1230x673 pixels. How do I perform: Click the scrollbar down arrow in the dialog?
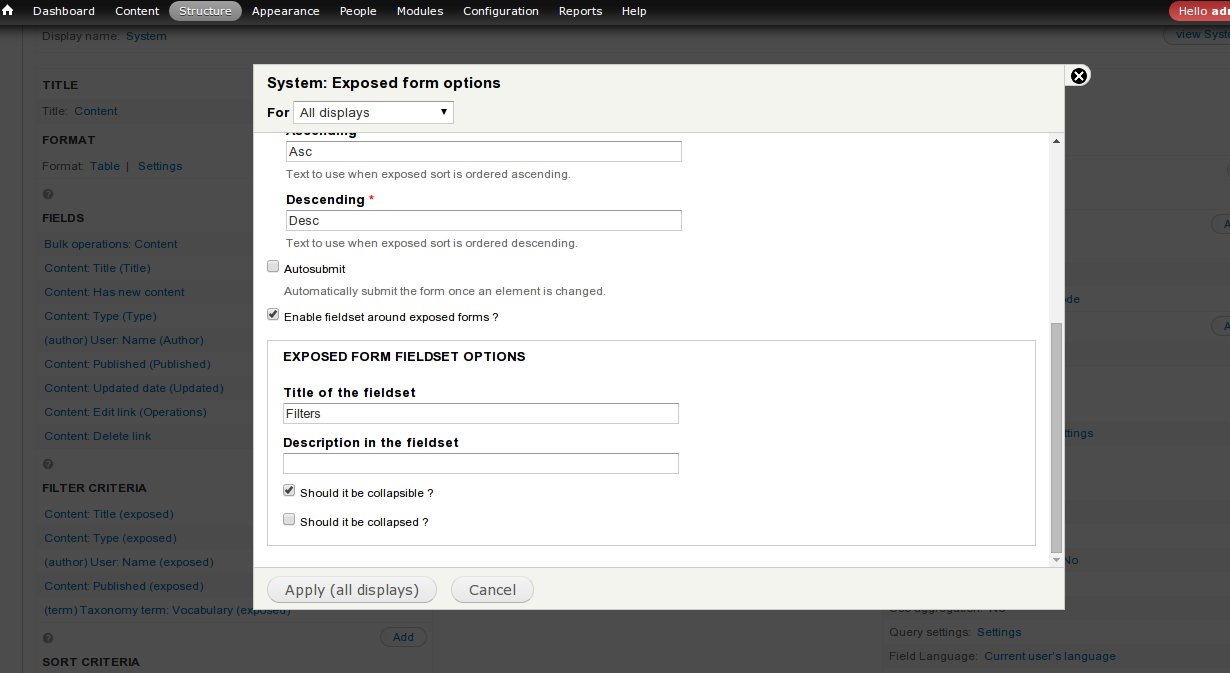[x=1056, y=559]
